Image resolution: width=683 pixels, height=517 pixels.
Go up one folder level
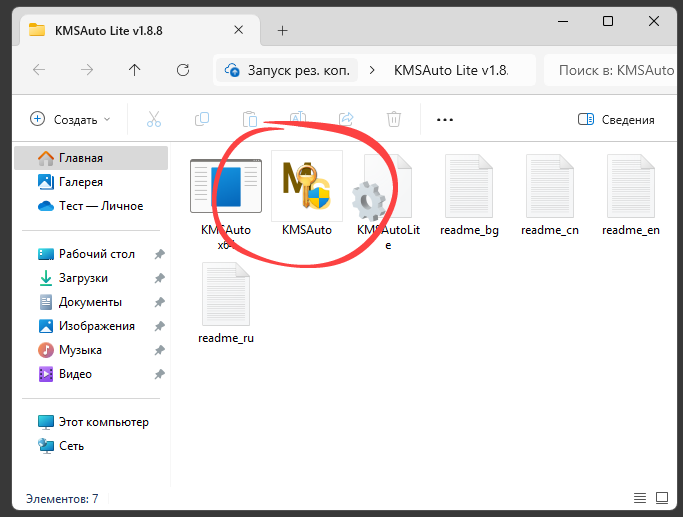(135, 70)
